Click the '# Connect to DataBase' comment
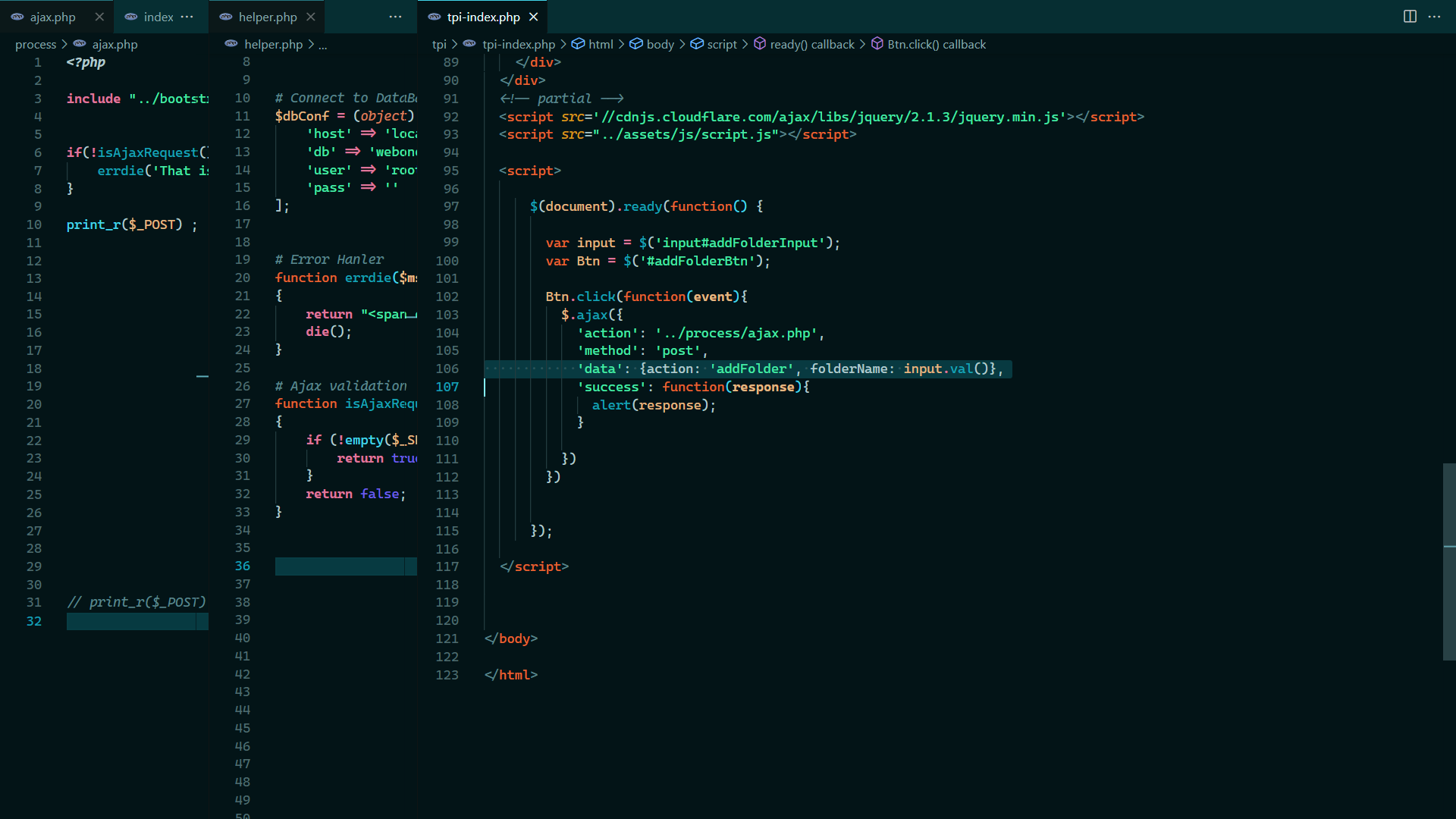 [346, 98]
